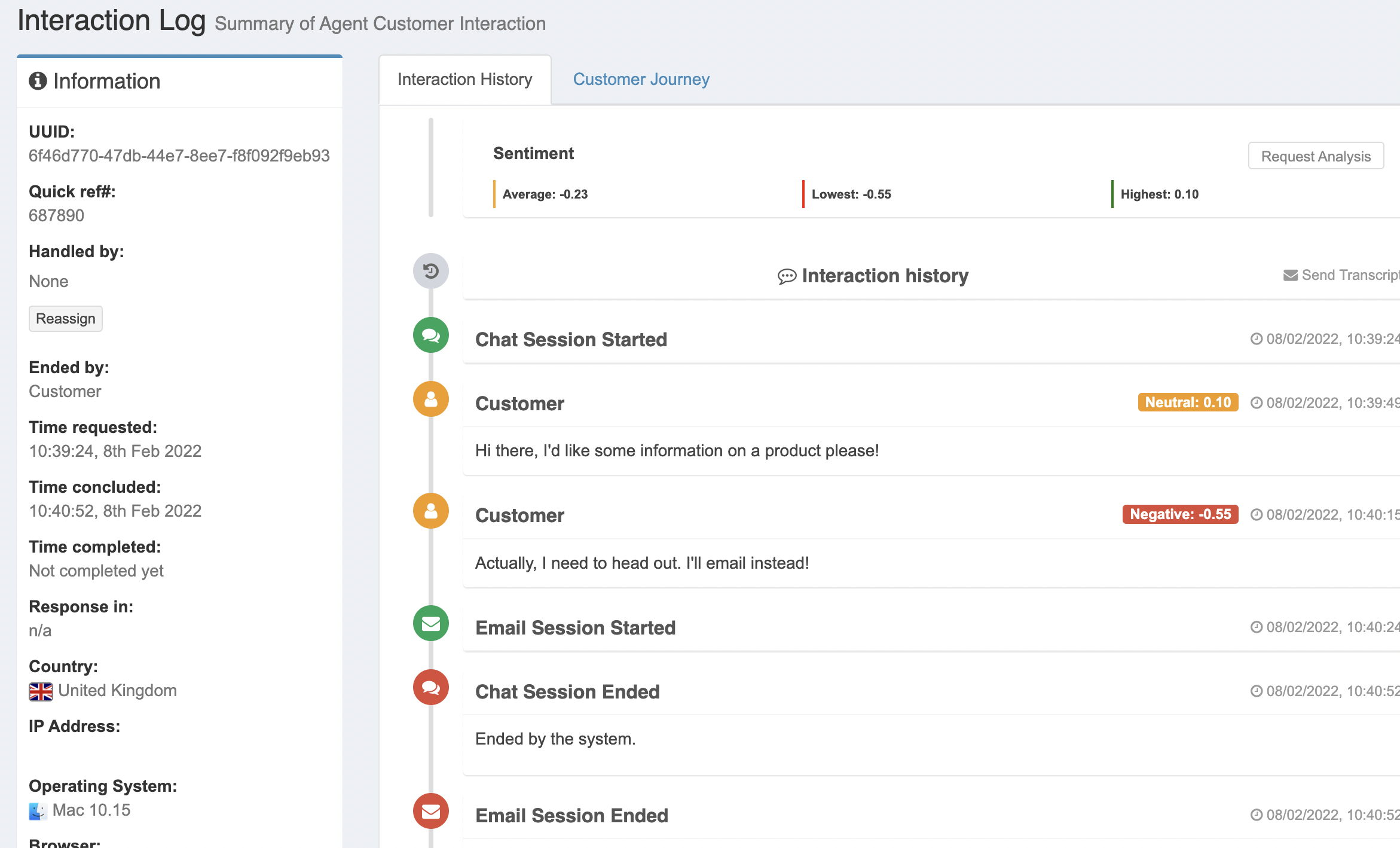Select the first orange customer avatar icon

point(431,399)
